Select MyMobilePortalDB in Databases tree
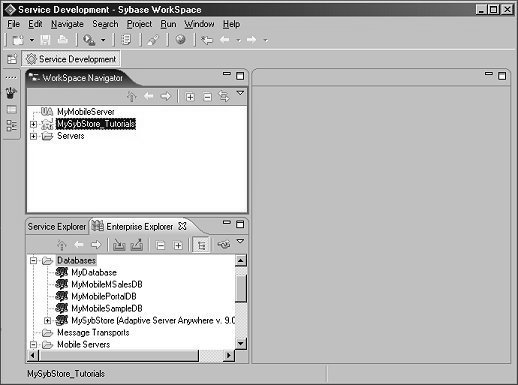 [104, 296]
